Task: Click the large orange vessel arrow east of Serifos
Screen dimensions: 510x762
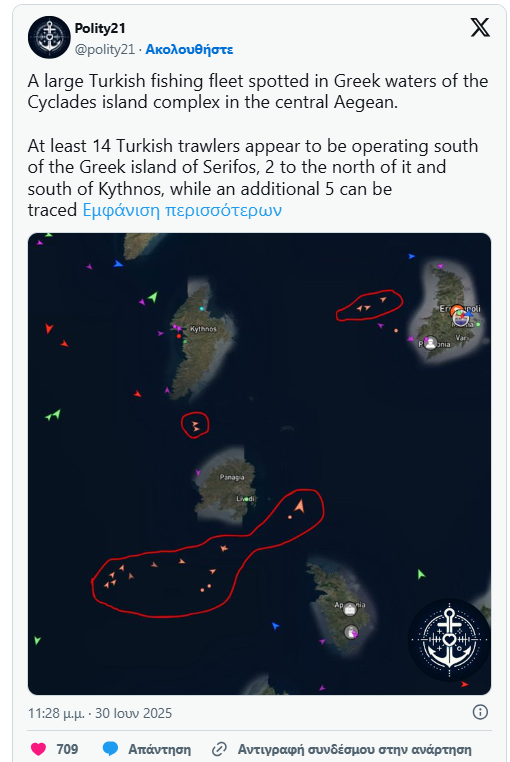Action: click(x=299, y=506)
